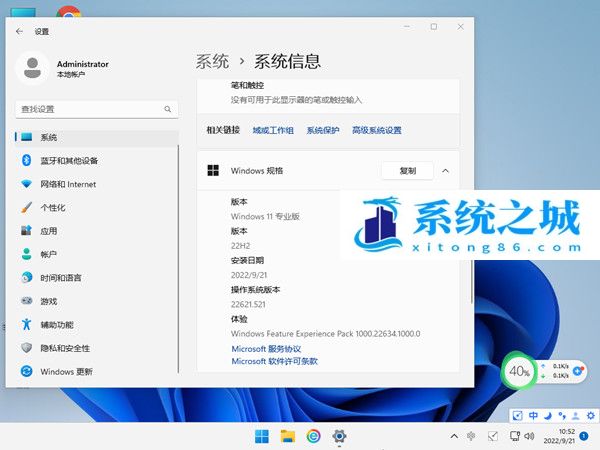This screenshot has height=450, width=600.
Task: Click the Windows Feature Experience Pack text
Action: [326, 334]
